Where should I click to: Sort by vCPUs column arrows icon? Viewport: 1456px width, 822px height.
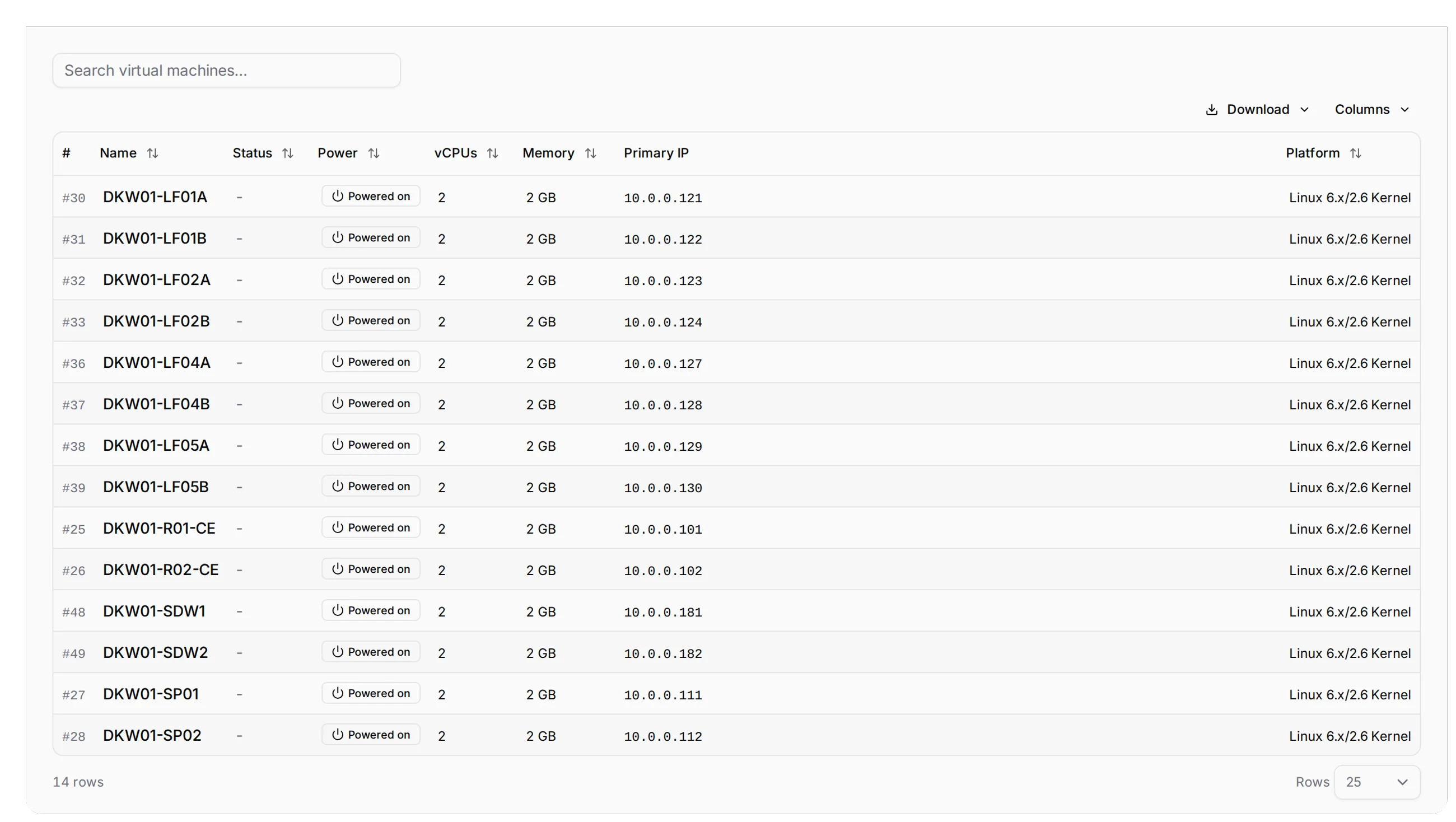(492, 153)
